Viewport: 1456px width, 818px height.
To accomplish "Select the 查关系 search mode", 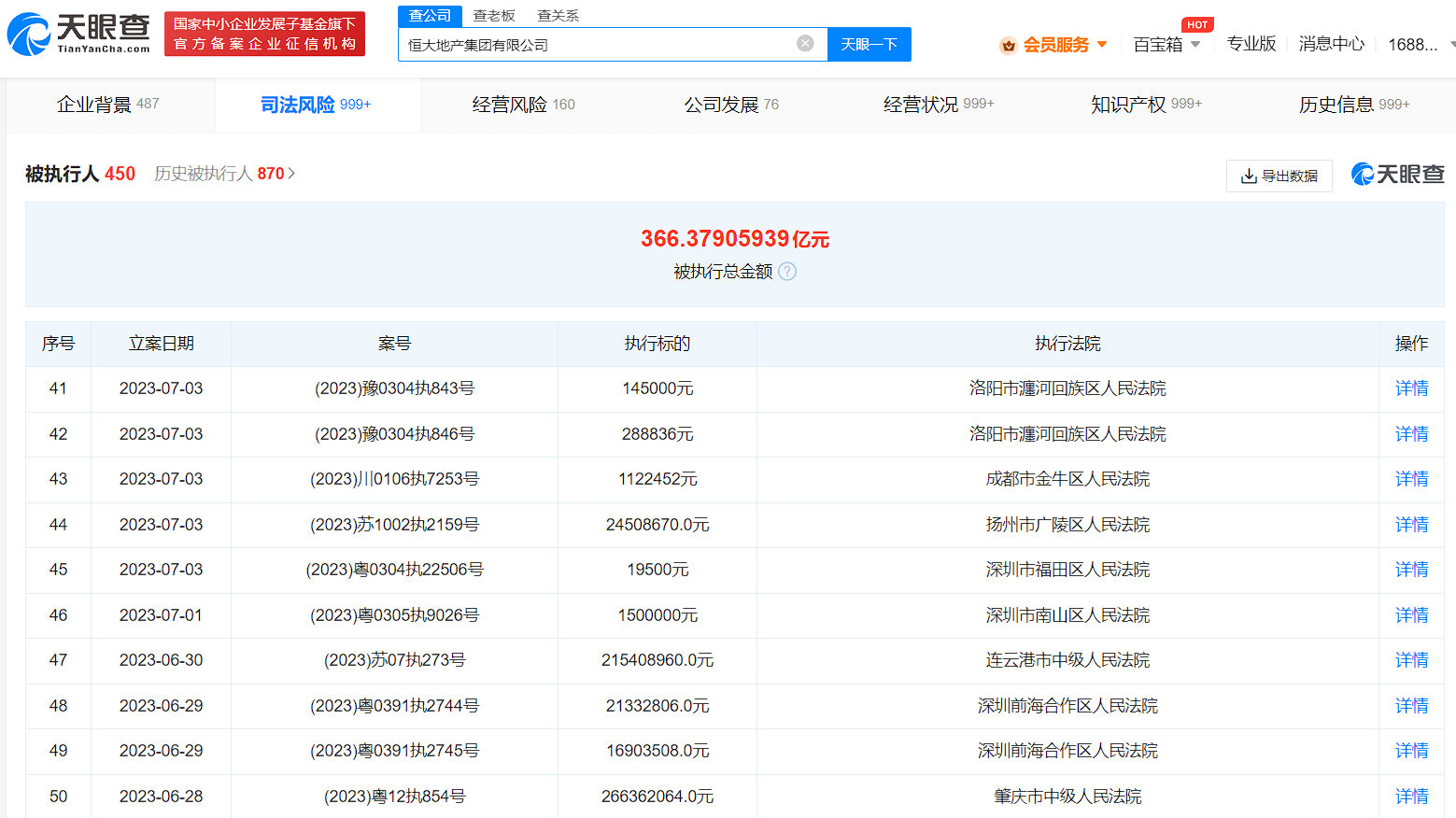I will [x=558, y=16].
